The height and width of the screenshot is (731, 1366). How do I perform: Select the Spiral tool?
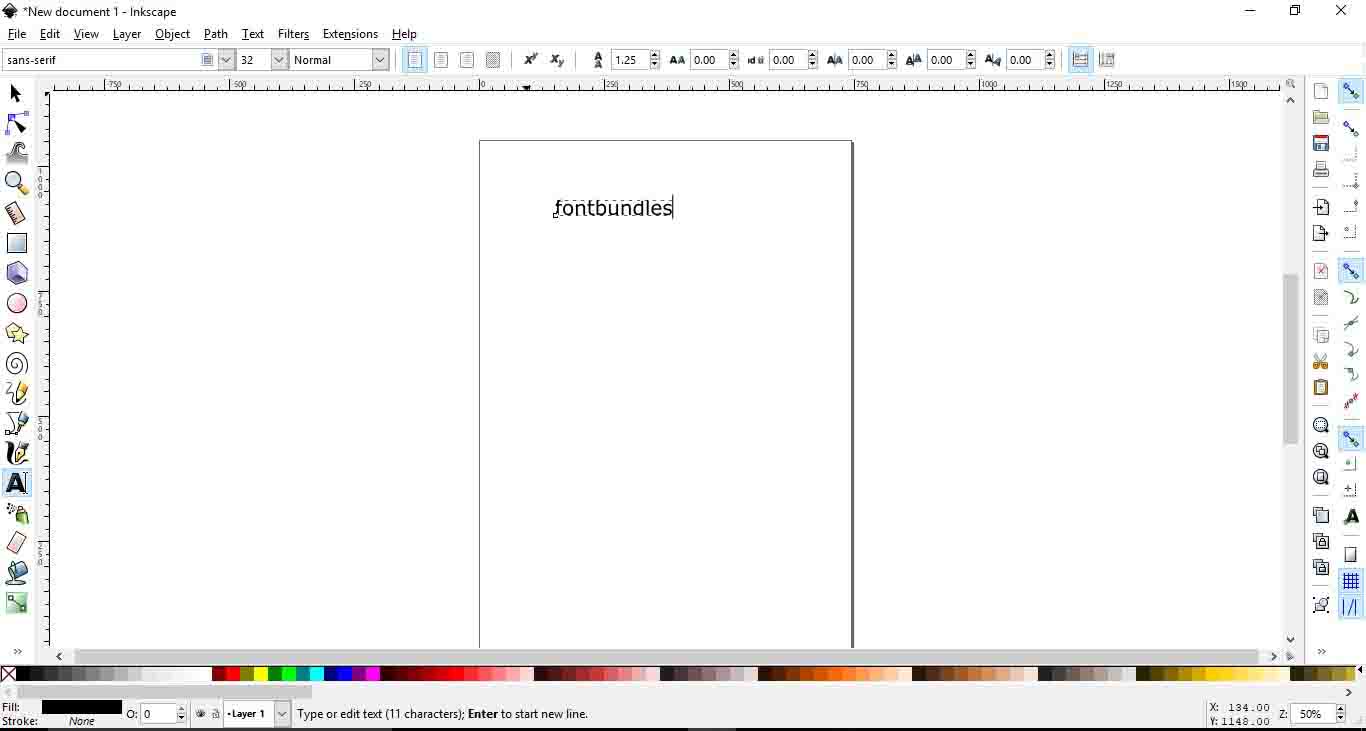16,363
